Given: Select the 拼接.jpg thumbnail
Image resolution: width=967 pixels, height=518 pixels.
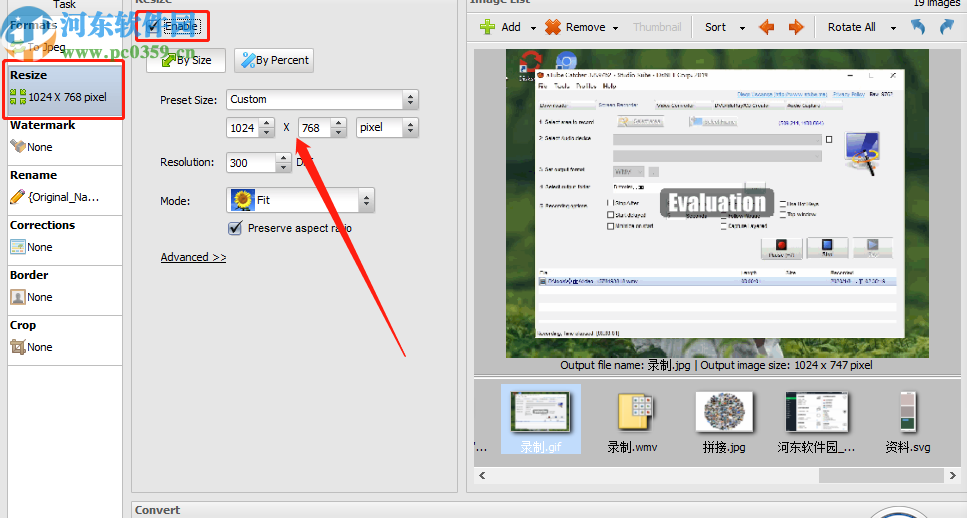Looking at the screenshot, I should [724, 422].
